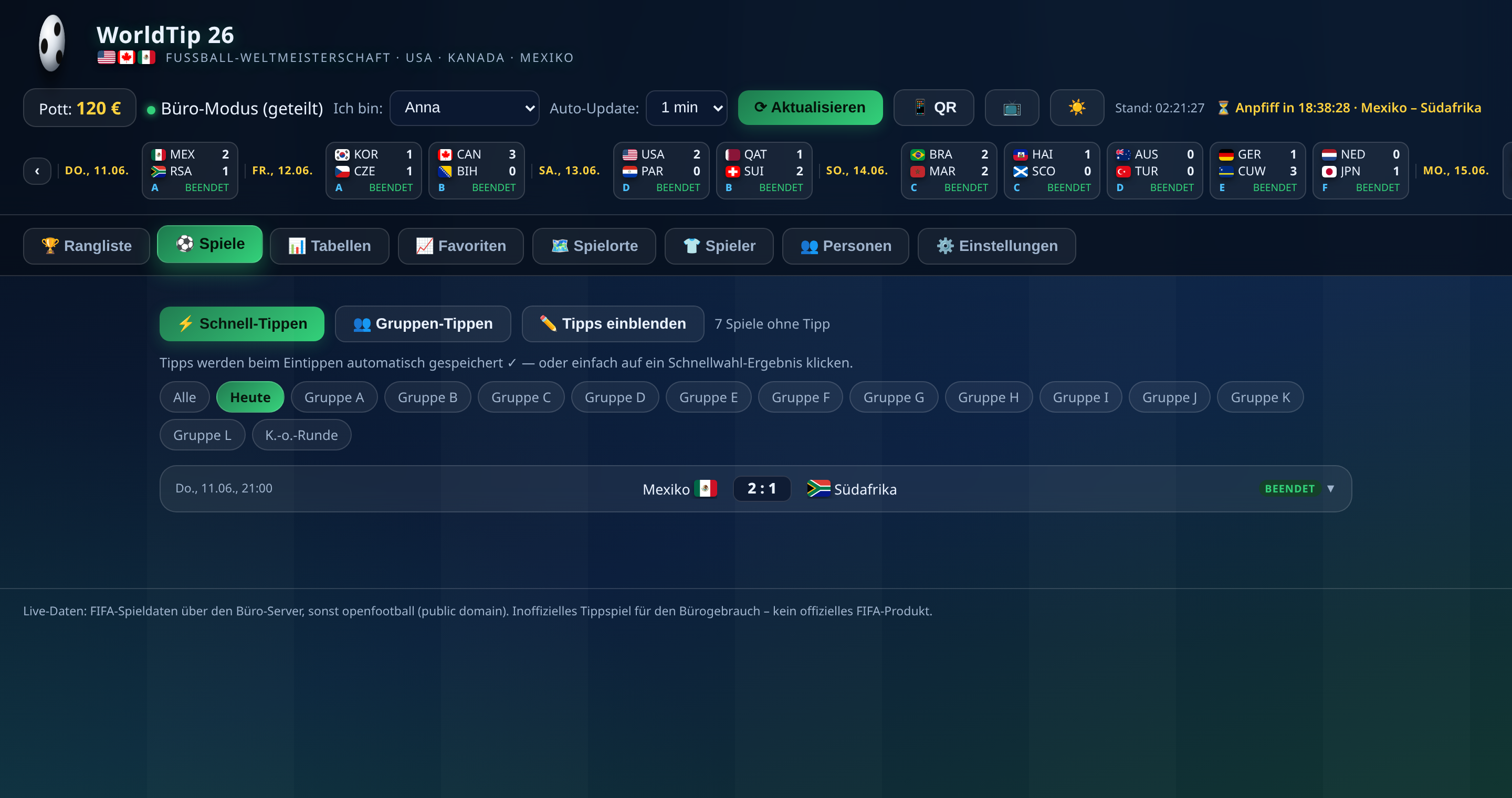This screenshot has height=798, width=1512.
Task: Filter matches by Gruppe C
Action: [521, 397]
